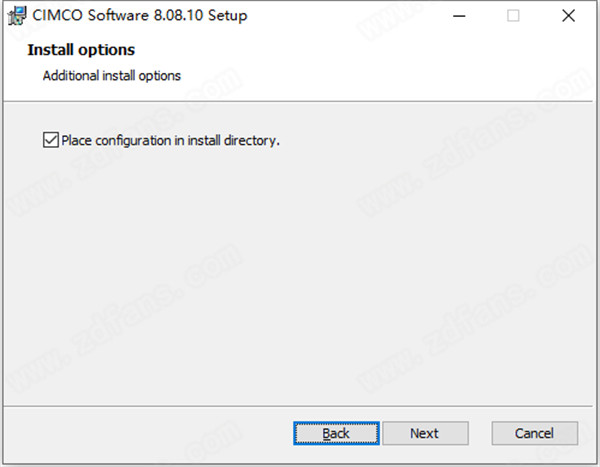Click the greyed-out maximize window icon
600x467 pixels.
click(513, 16)
